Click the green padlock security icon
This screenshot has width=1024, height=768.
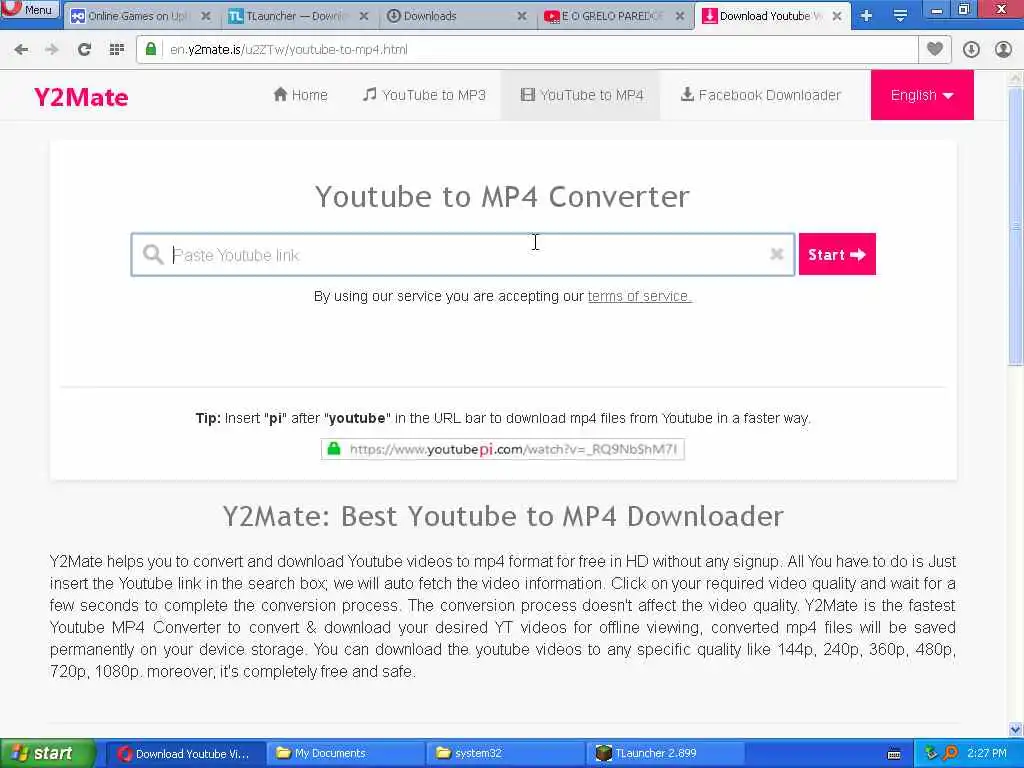coord(151,49)
